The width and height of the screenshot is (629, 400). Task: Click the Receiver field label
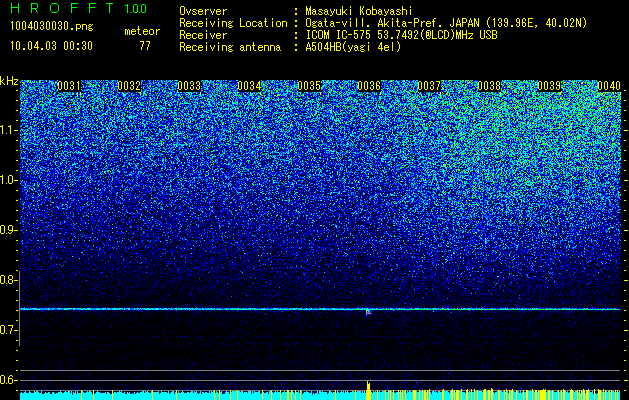point(203,35)
